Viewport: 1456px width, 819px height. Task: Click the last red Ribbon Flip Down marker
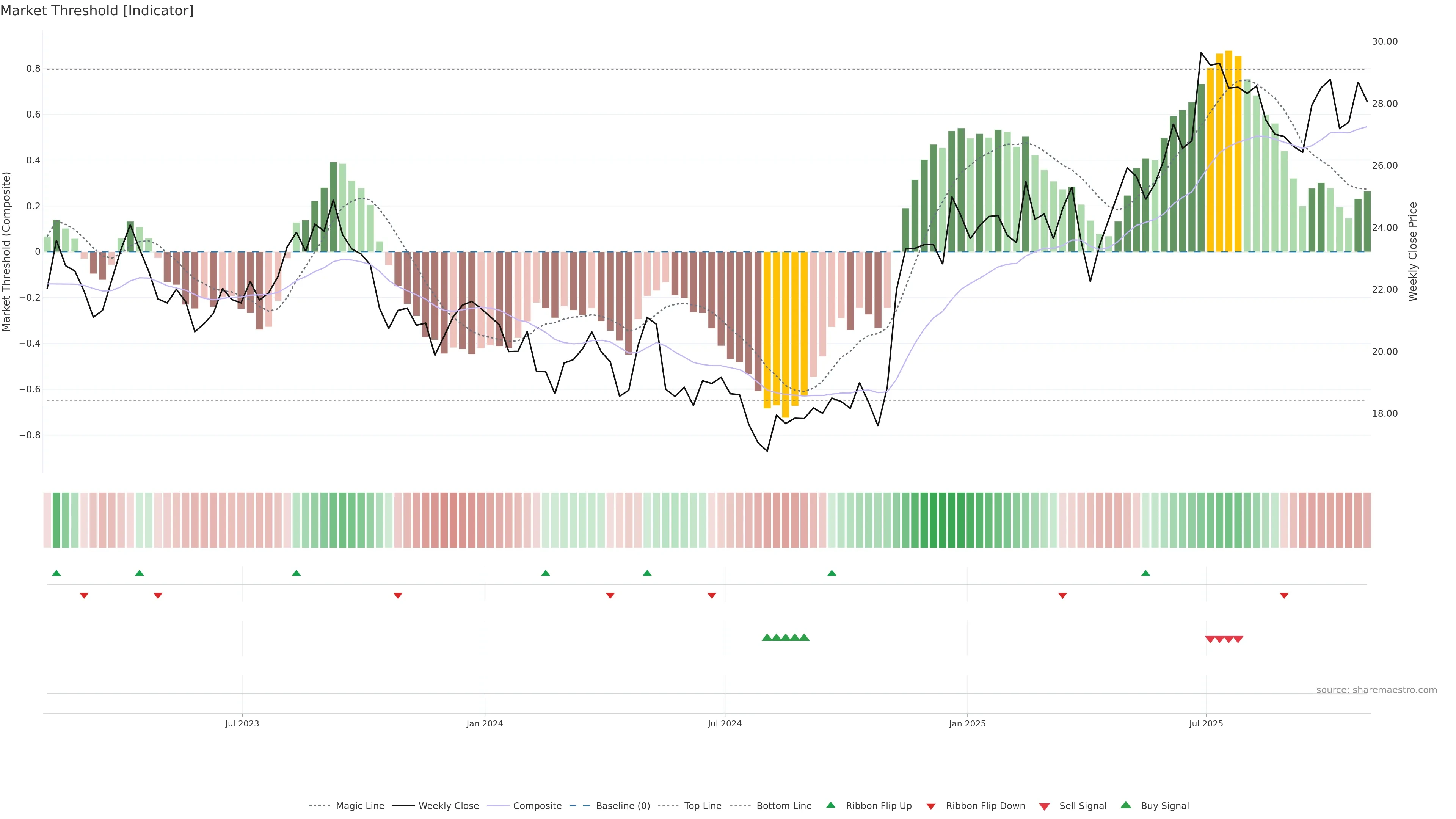coord(1283,596)
